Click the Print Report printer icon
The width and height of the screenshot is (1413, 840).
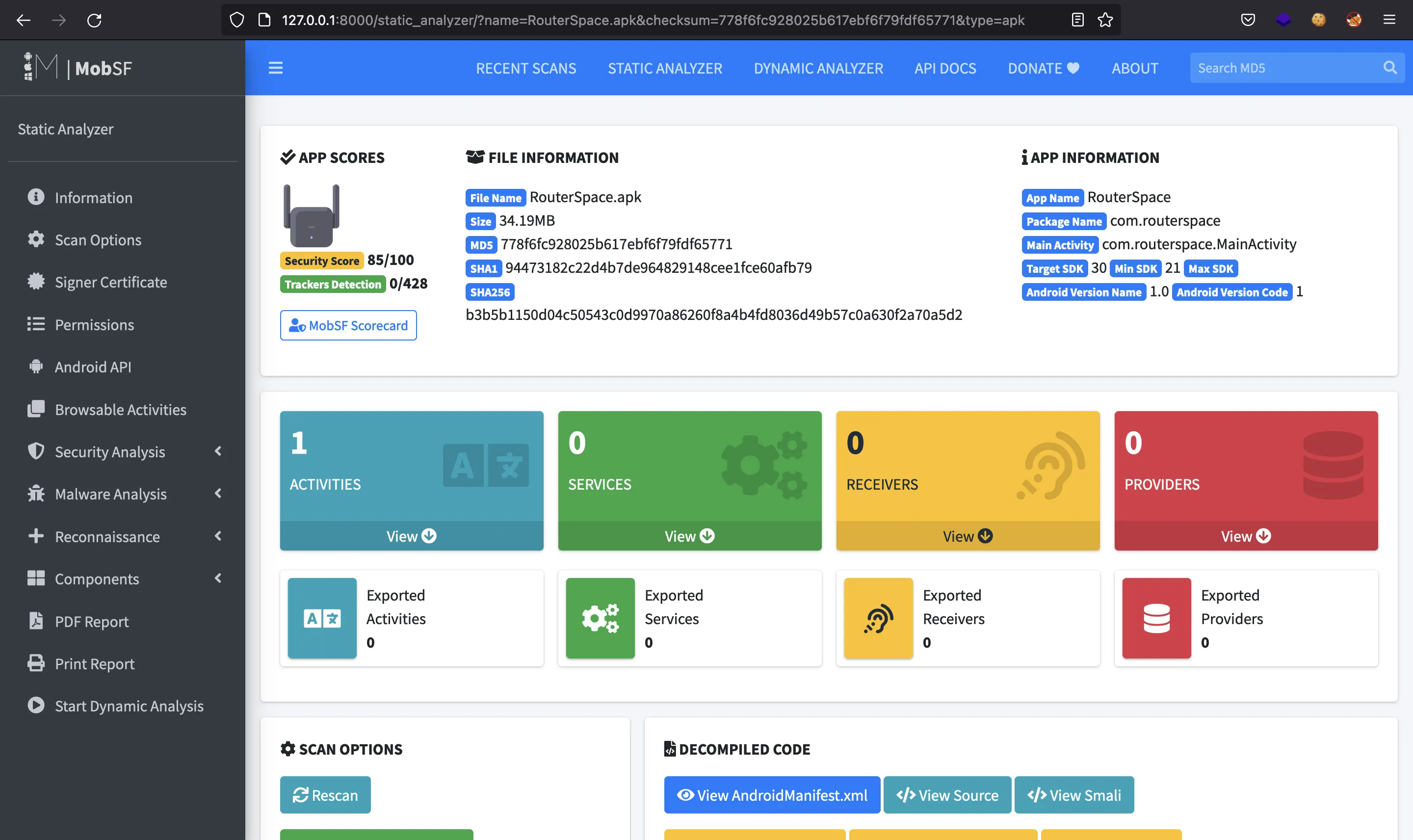tap(36, 663)
